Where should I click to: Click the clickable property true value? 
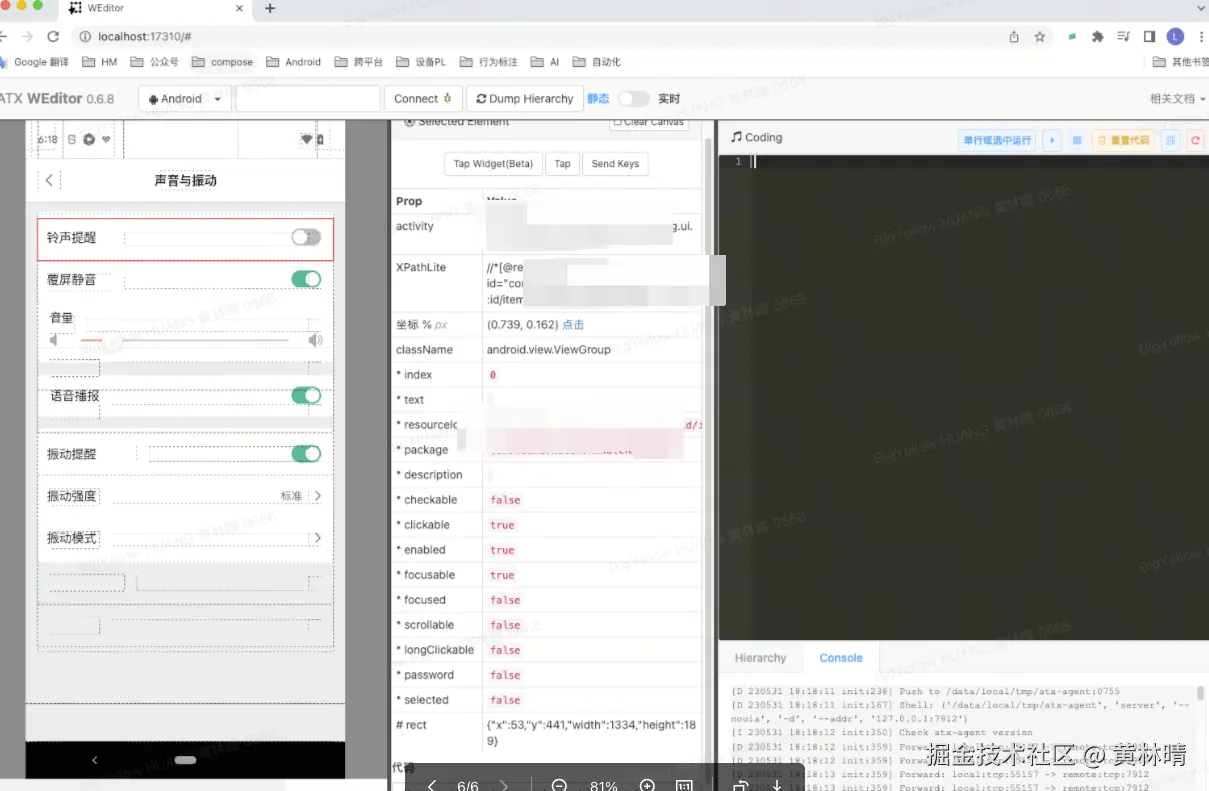(502, 525)
